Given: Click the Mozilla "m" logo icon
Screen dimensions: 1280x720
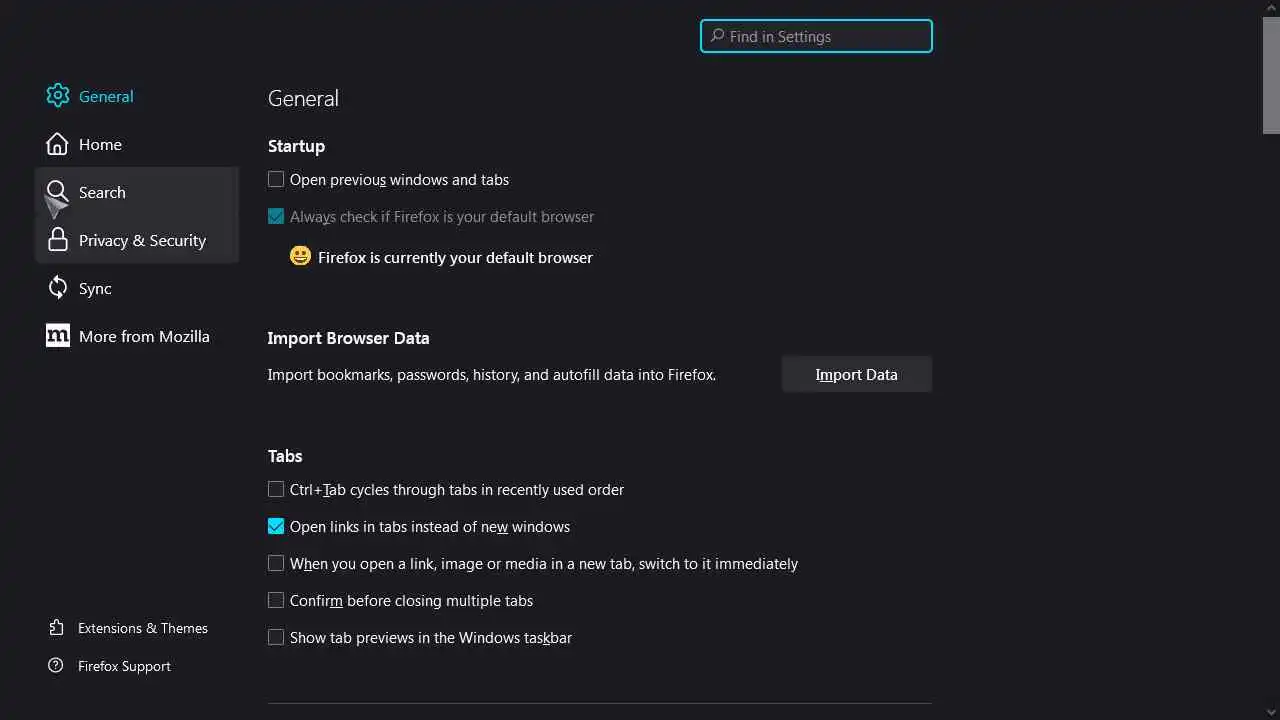Looking at the screenshot, I should [x=58, y=336].
